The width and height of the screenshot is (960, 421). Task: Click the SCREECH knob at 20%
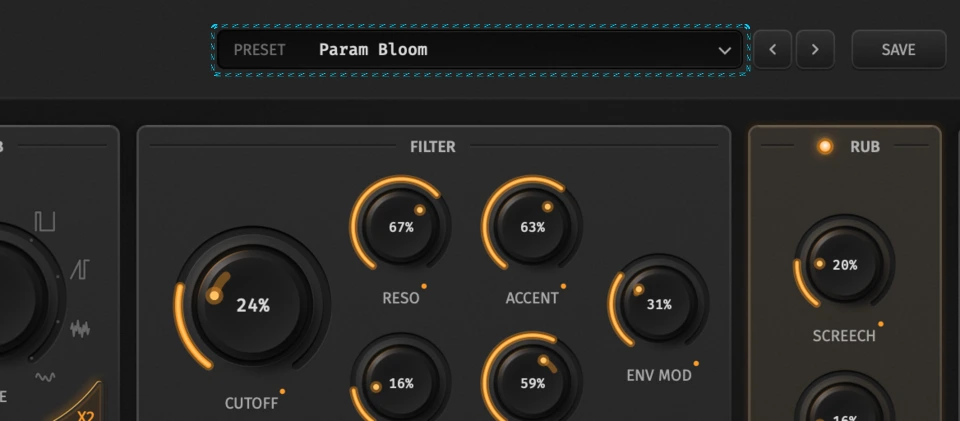845,264
